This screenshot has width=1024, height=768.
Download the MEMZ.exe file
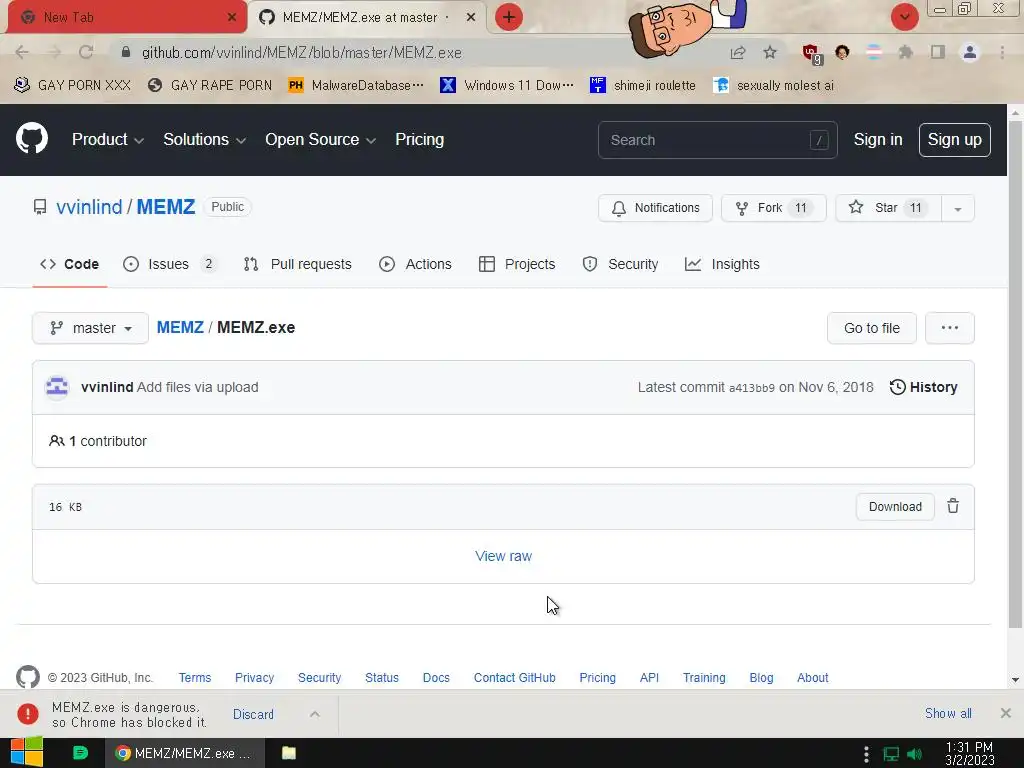point(895,506)
